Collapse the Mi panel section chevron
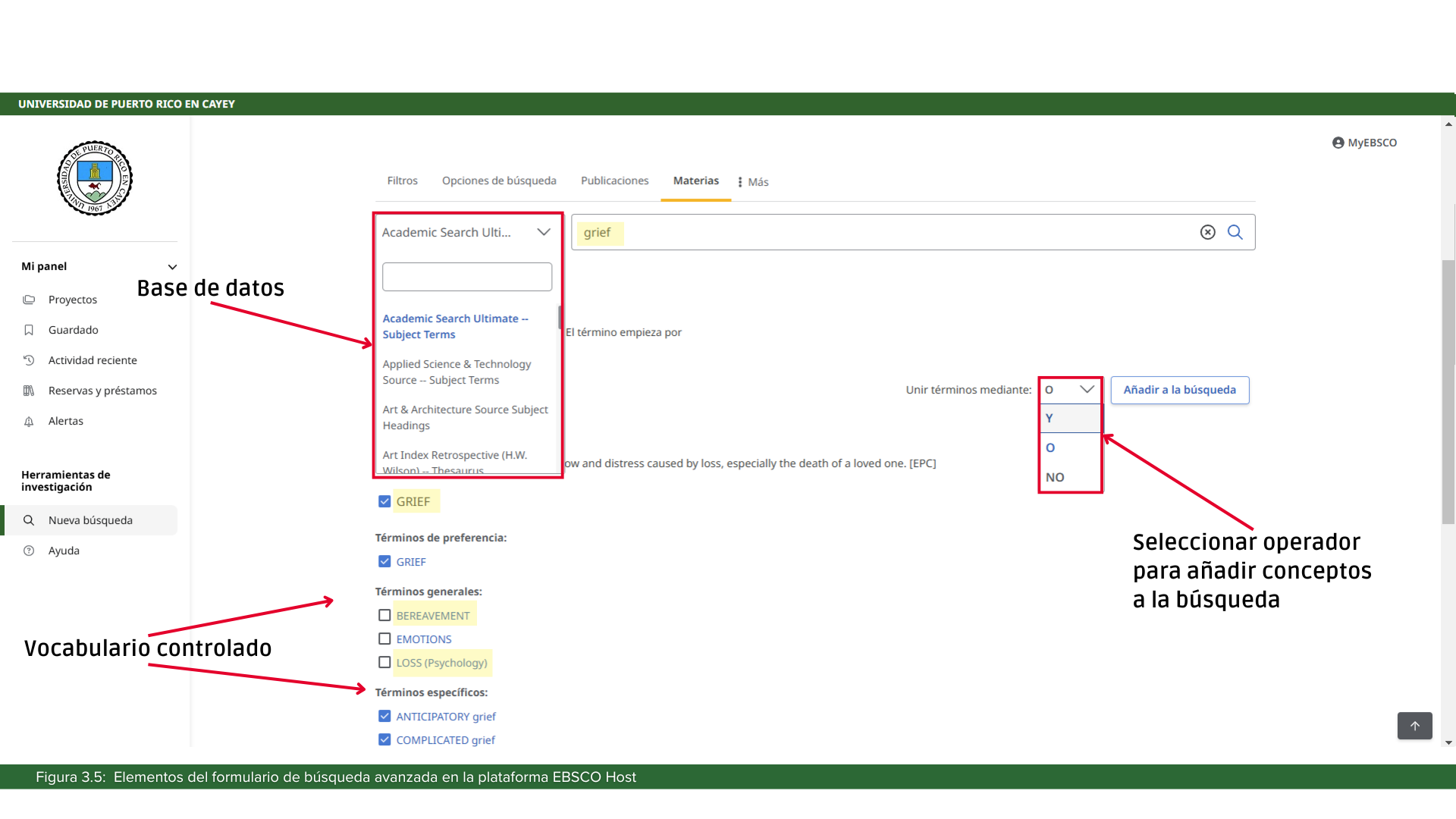 click(172, 267)
